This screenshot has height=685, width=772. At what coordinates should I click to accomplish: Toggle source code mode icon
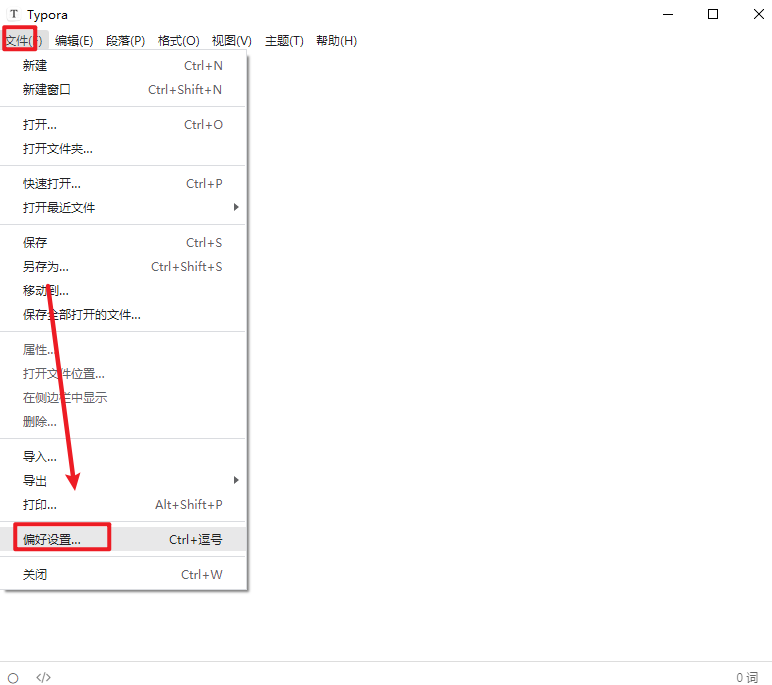[43, 677]
